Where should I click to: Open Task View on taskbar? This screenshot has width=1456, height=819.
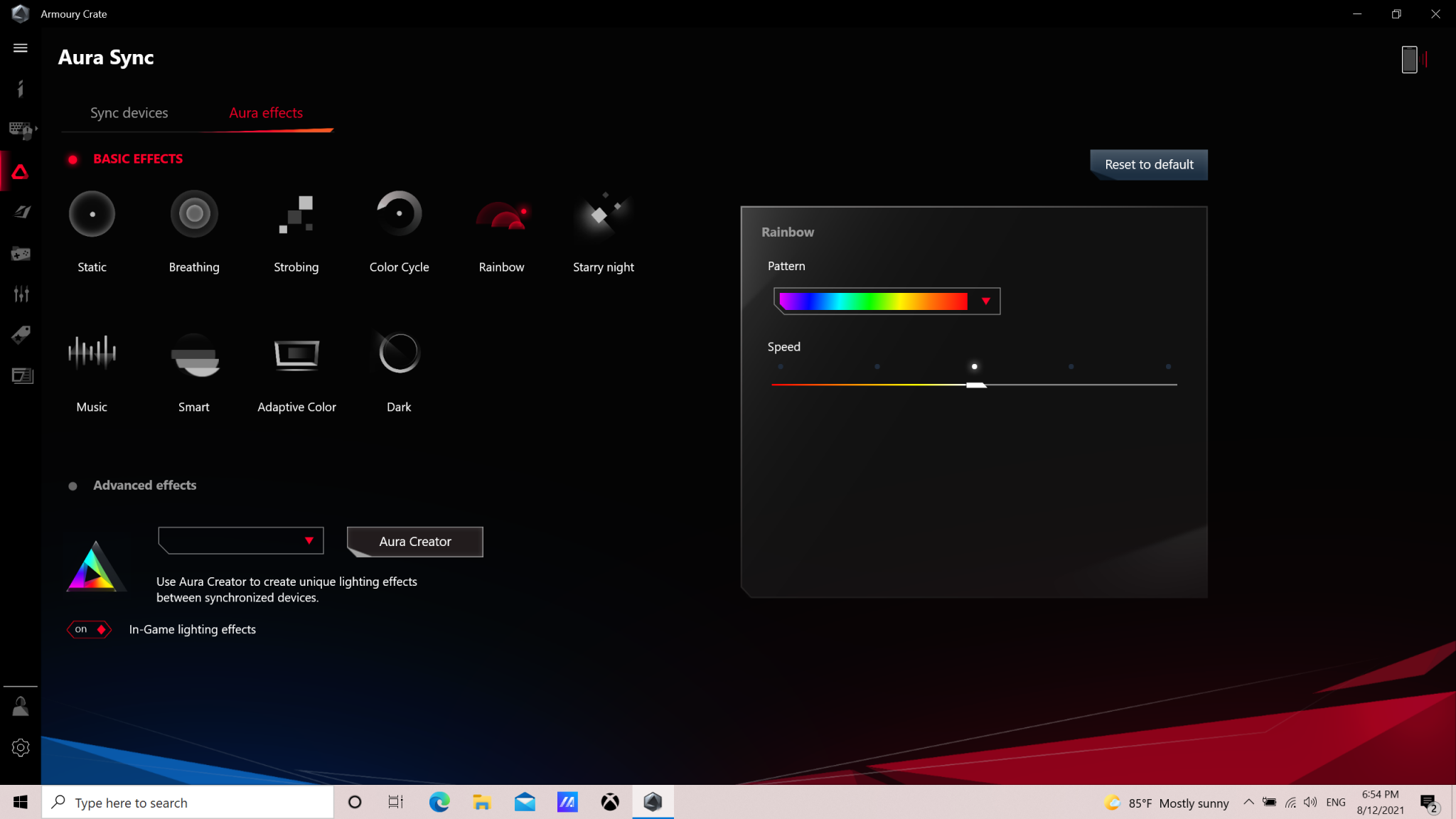pyautogui.click(x=396, y=803)
